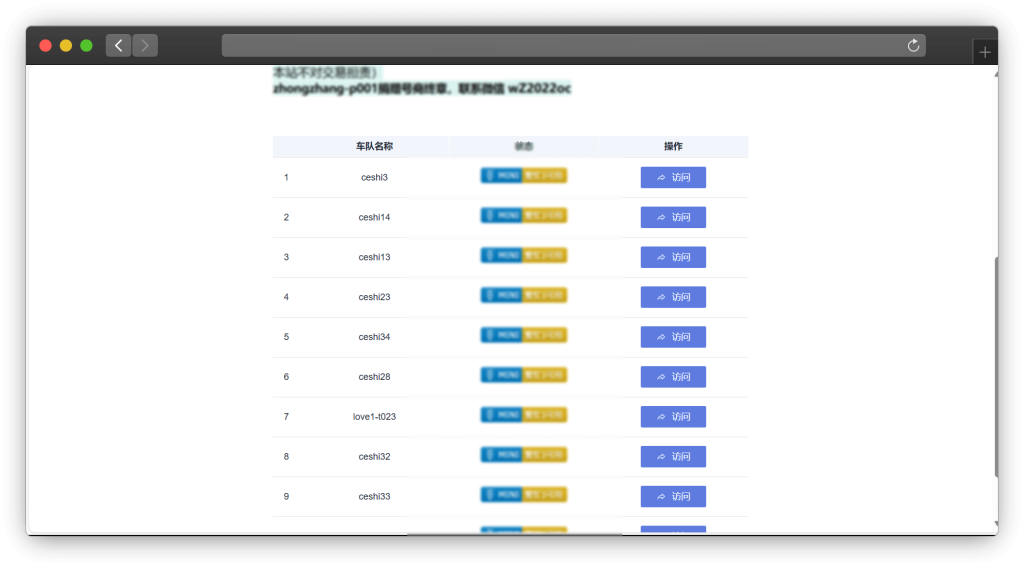This screenshot has height=562, width=1024.
Task: Click the 操作 column header
Action: click(x=673, y=146)
